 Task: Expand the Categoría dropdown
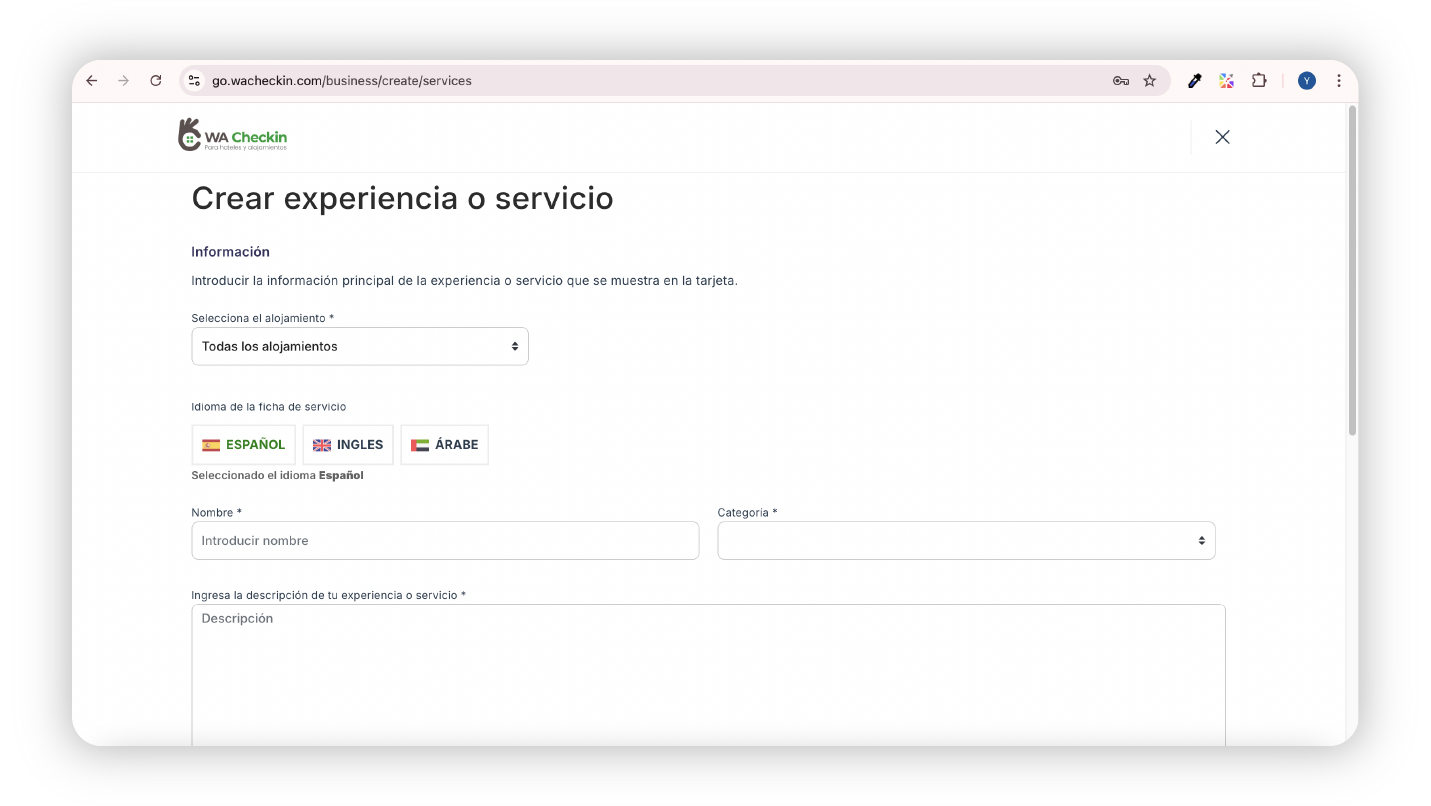click(x=966, y=541)
